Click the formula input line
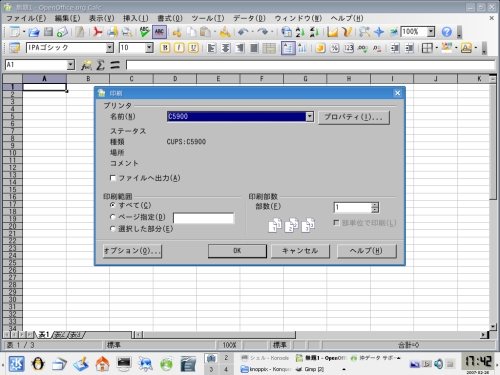This screenshot has width=500, height=375. pos(310,65)
